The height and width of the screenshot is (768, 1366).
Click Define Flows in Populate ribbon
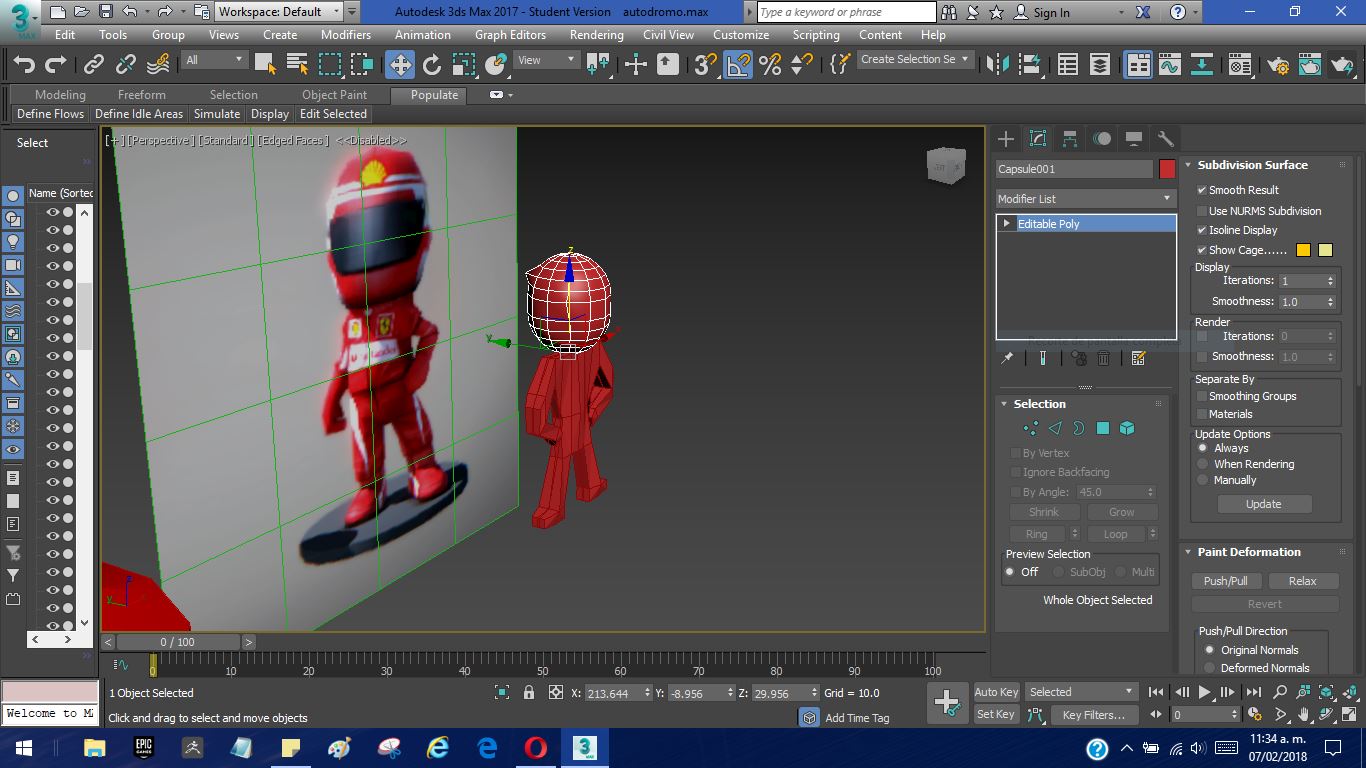point(50,114)
